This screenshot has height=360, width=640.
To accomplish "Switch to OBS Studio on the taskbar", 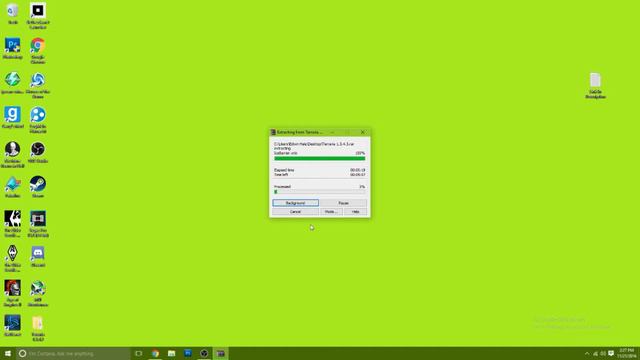I will click(204, 353).
